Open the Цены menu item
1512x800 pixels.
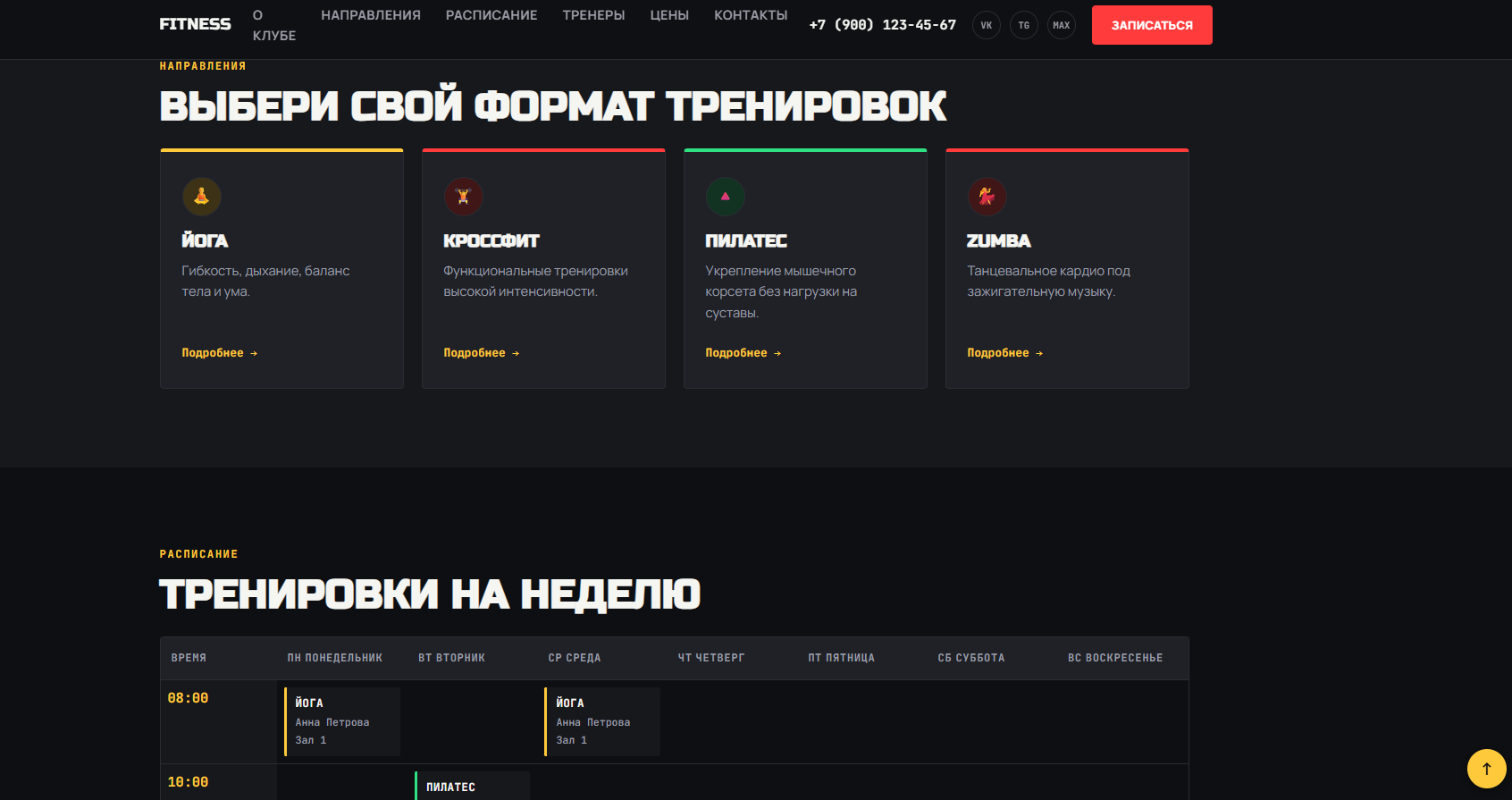pyautogui.click(x=669, y=15)
